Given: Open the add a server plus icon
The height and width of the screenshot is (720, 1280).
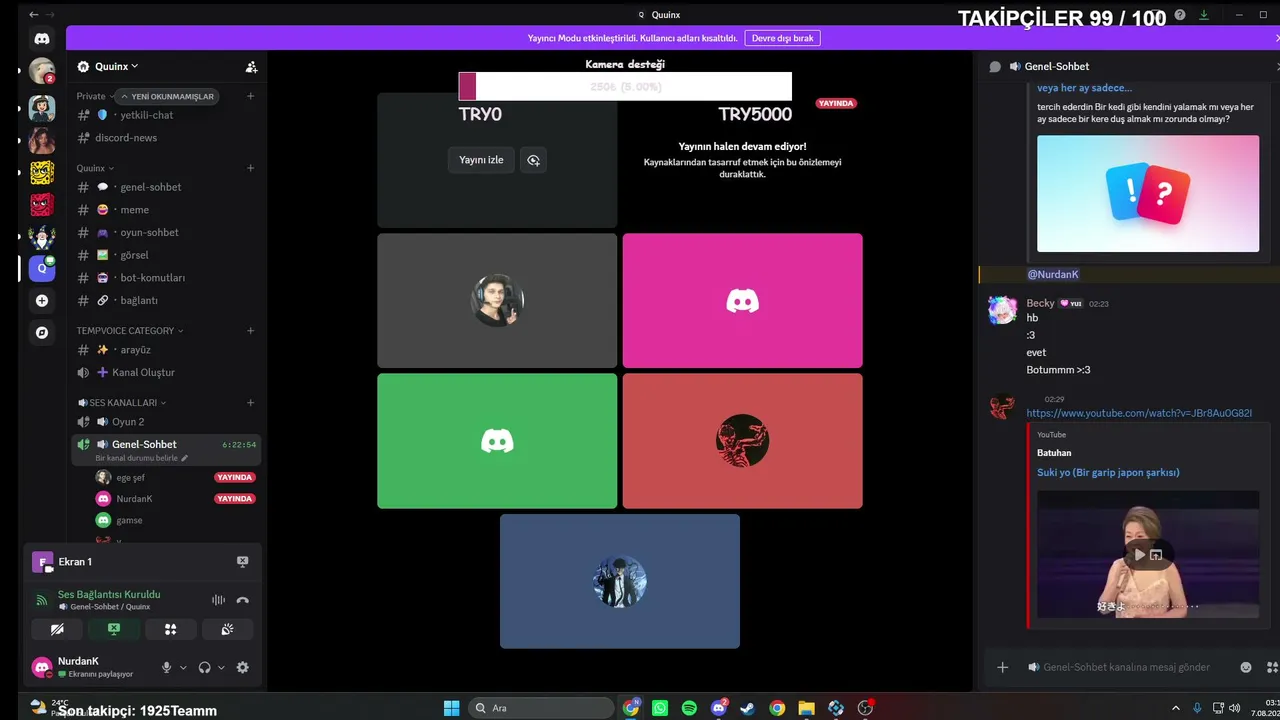Looking at the screenshot, I should tap(42, 301).
